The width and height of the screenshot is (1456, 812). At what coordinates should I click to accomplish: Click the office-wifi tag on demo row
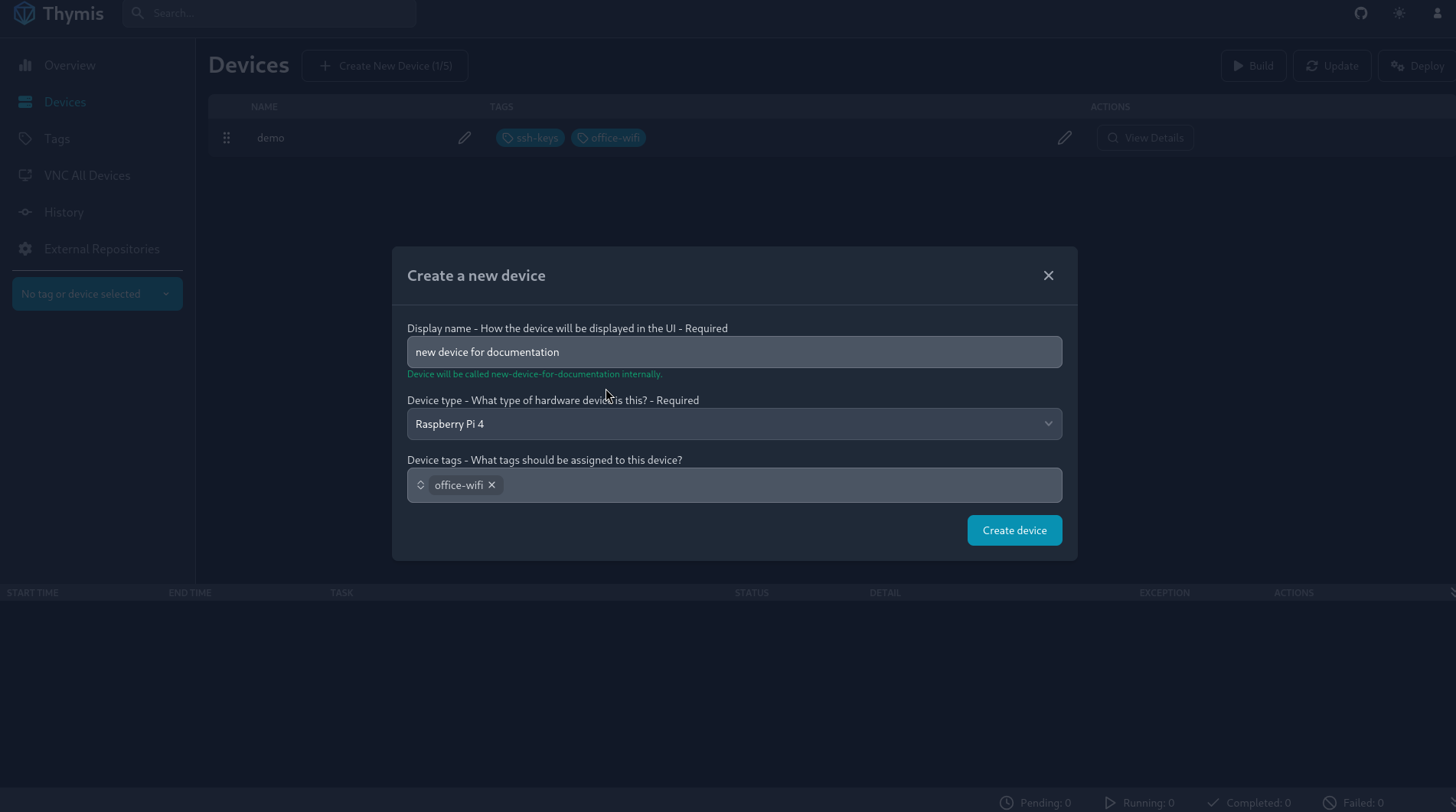(x=609, y=138)
